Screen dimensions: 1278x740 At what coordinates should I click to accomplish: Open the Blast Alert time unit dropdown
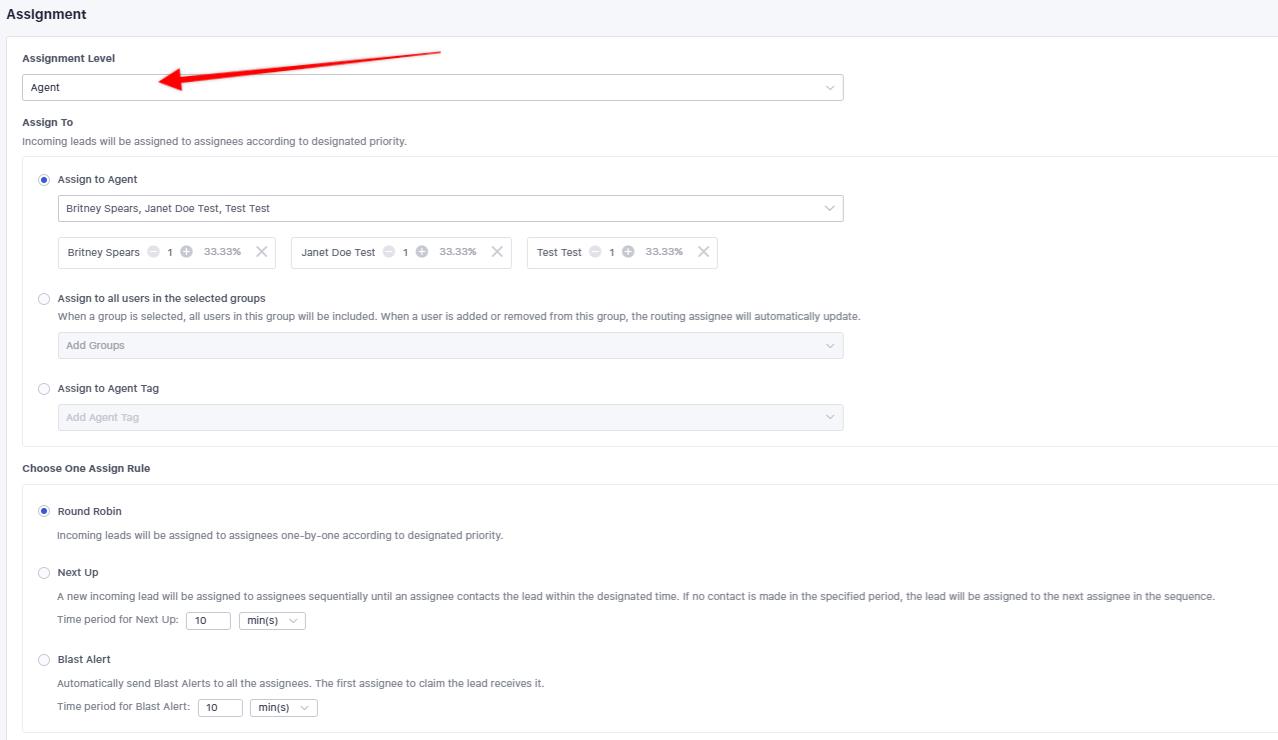[283, 708]
